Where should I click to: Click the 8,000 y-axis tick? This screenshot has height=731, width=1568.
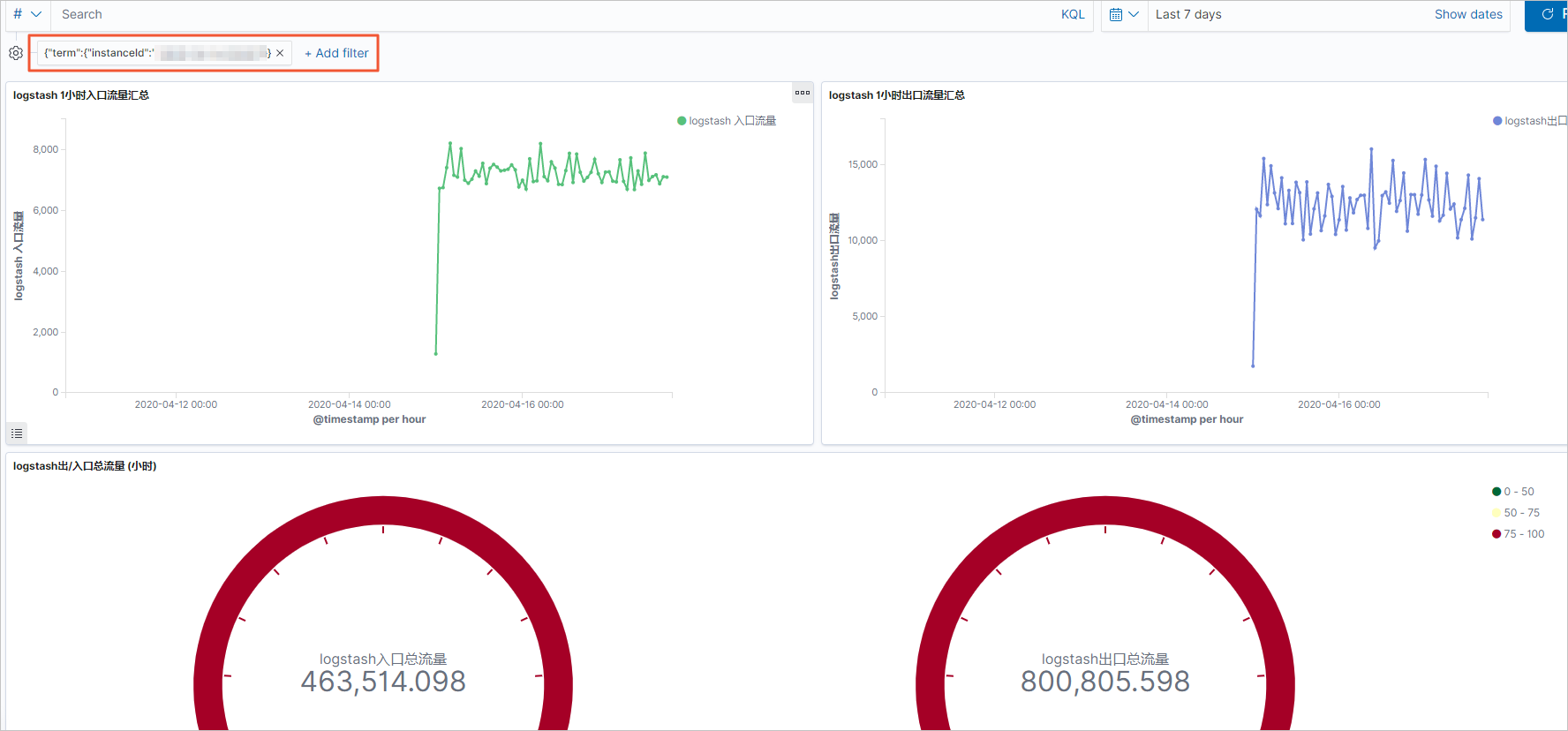coord(46,149)
